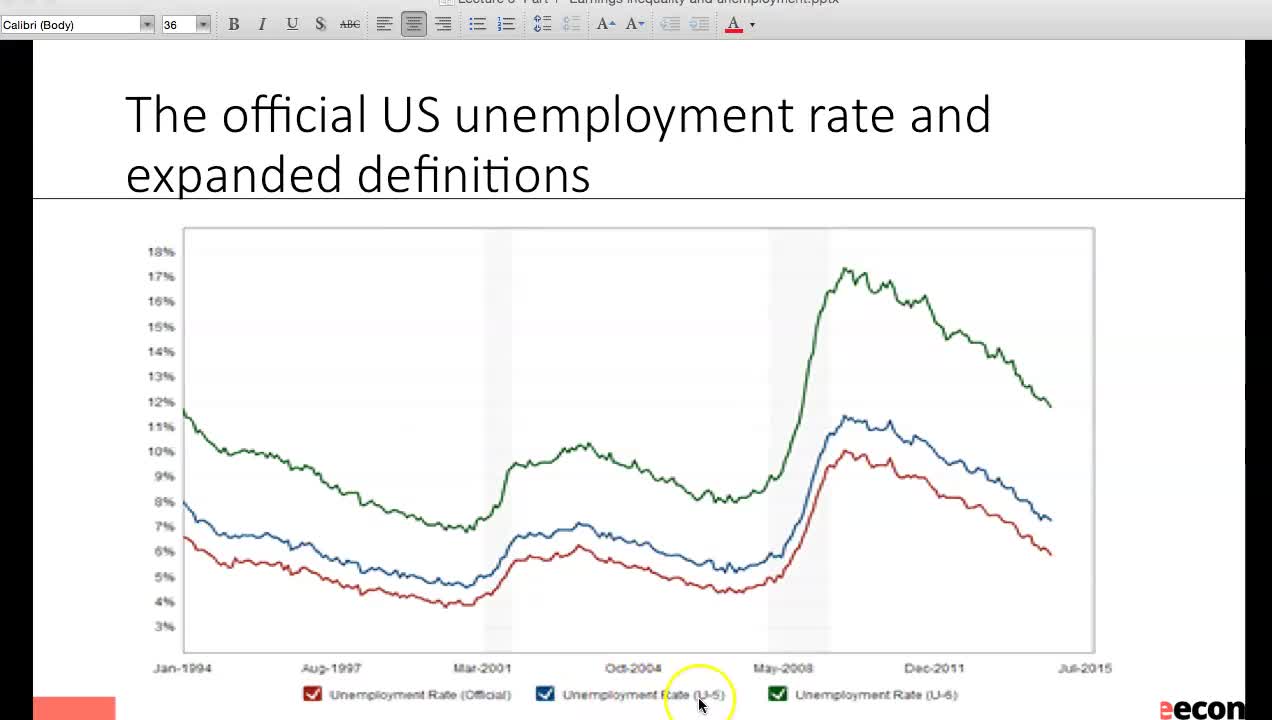Align text right
The width and height of the screenshot is (1272, 720).
(x=443, y=24)
